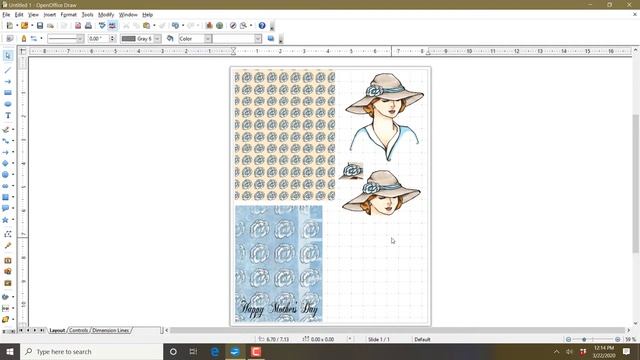Screen dimensions: 640x360
Task: Expand the New document dropdown arrow
Action: [x=17, y=26]
